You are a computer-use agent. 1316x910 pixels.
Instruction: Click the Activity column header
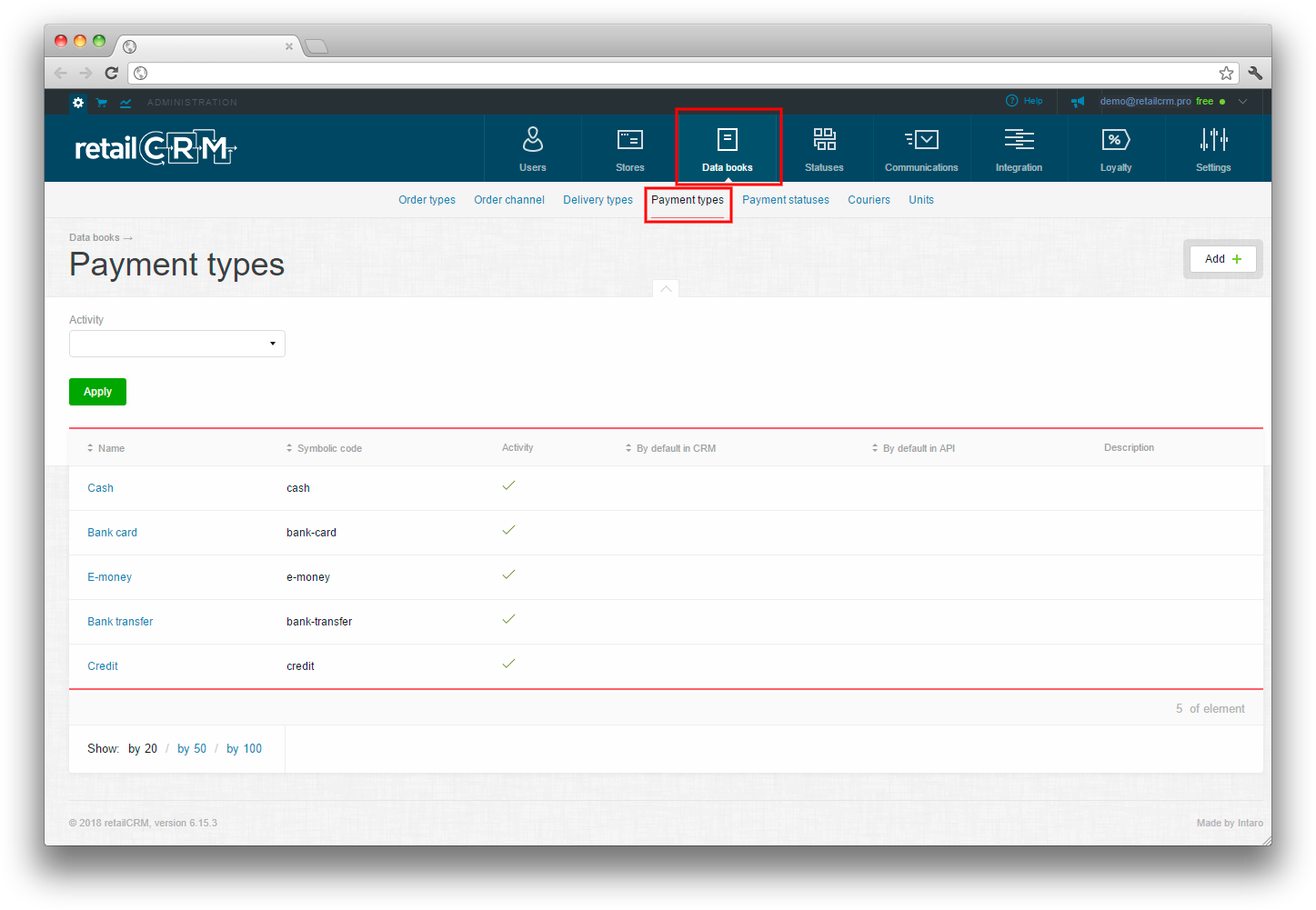pyautogui.click(x=517, y=447)
